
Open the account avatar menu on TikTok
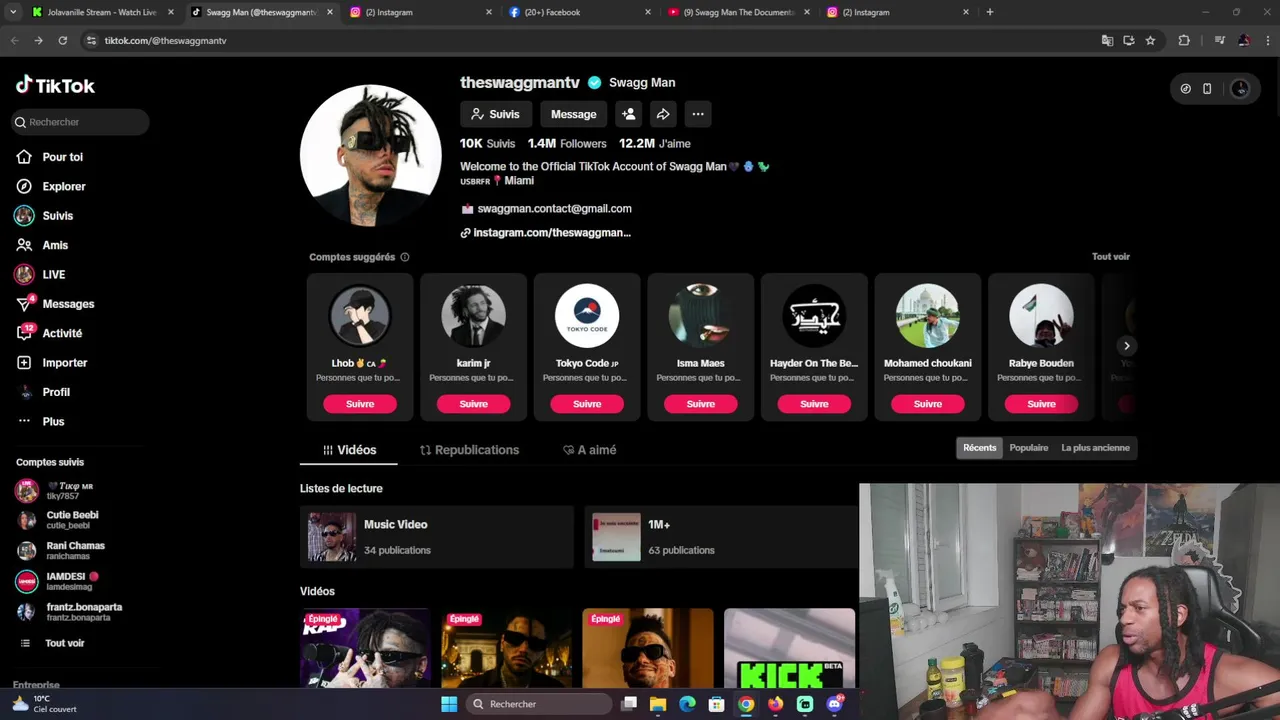pos(1240,89)
